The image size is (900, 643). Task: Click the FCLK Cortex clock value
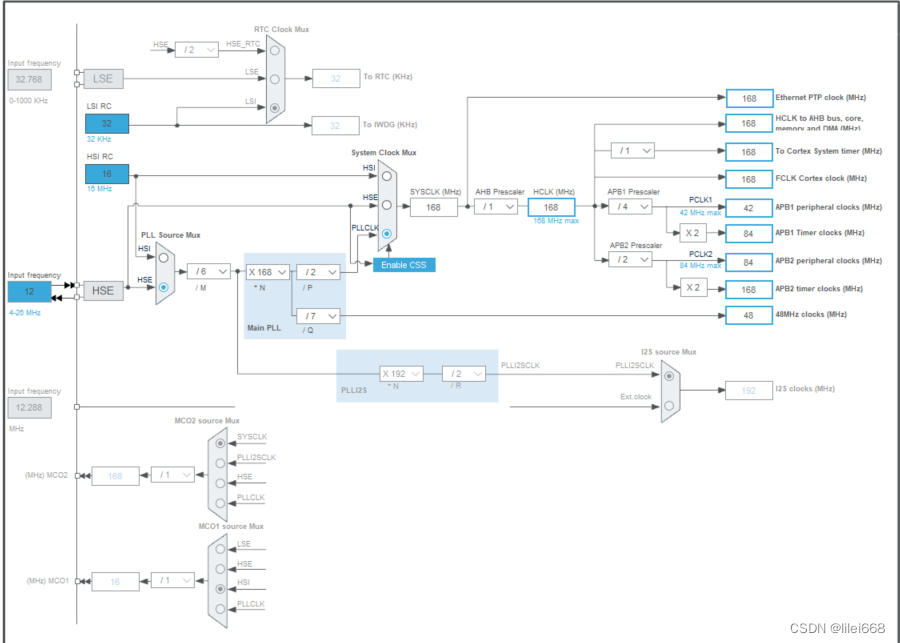[x=749, y=179]
